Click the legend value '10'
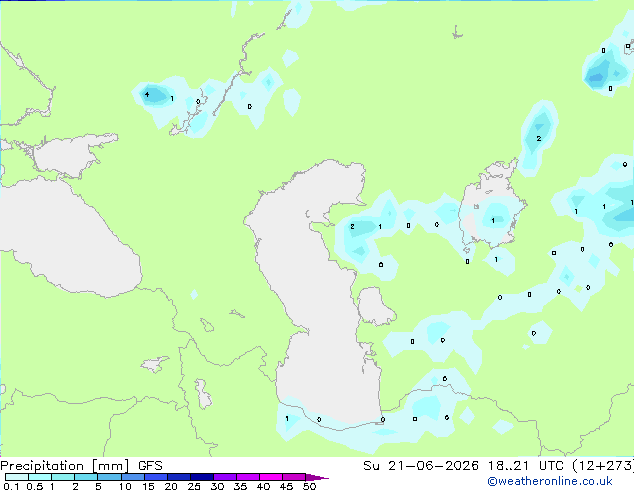 [125, 486]
